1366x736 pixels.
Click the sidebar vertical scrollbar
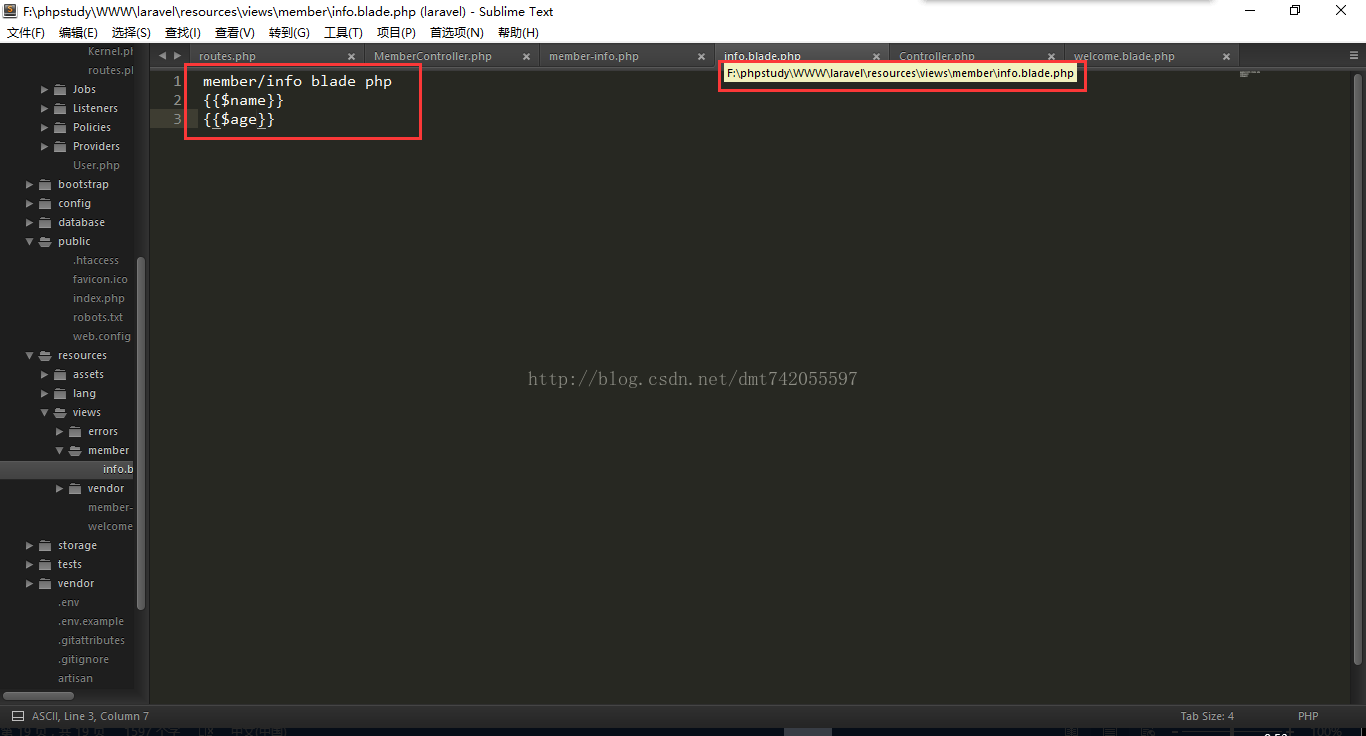141,434
